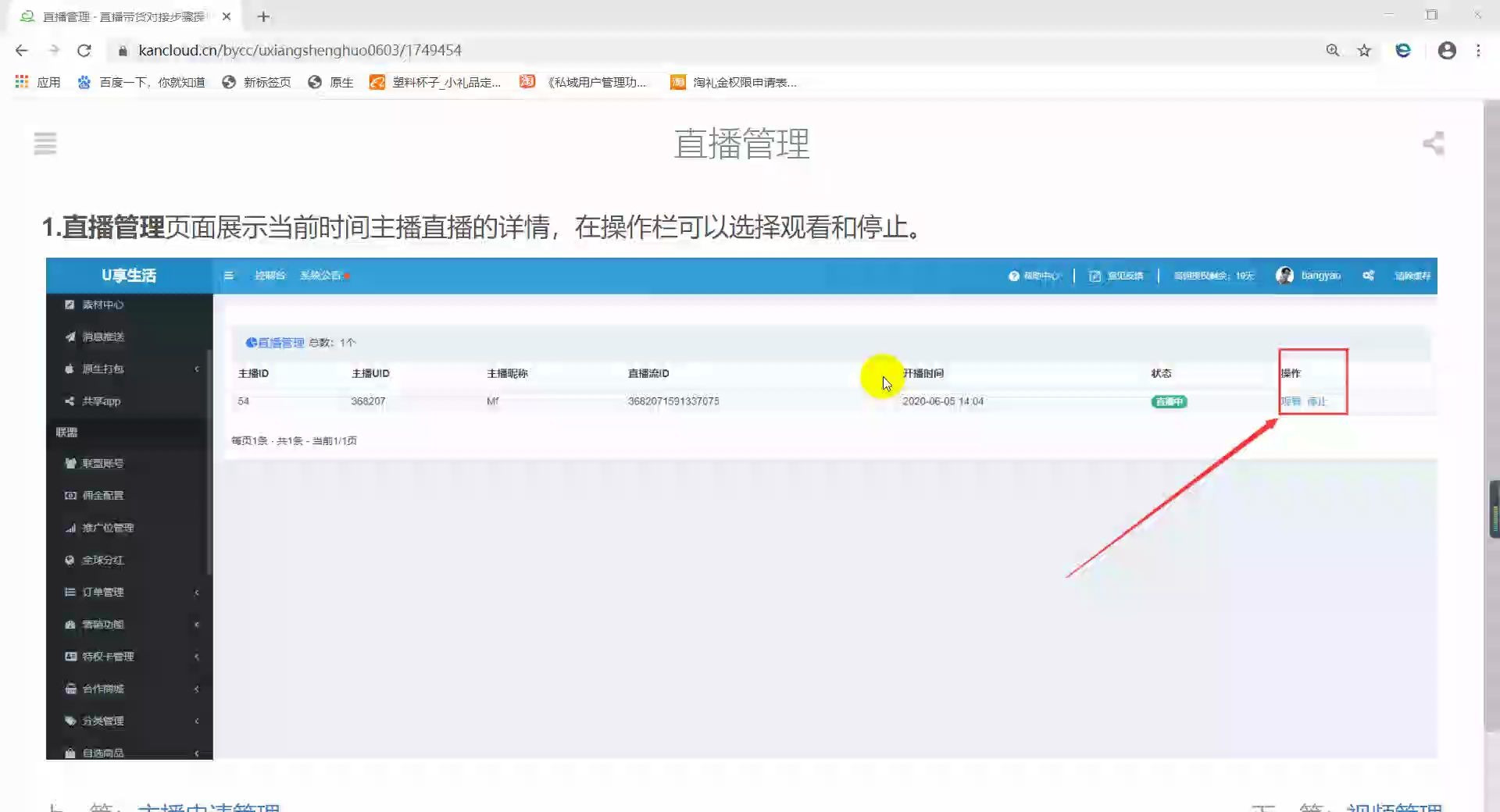Open the zoom magnifier in address bar

click(x=1333, y=50)
